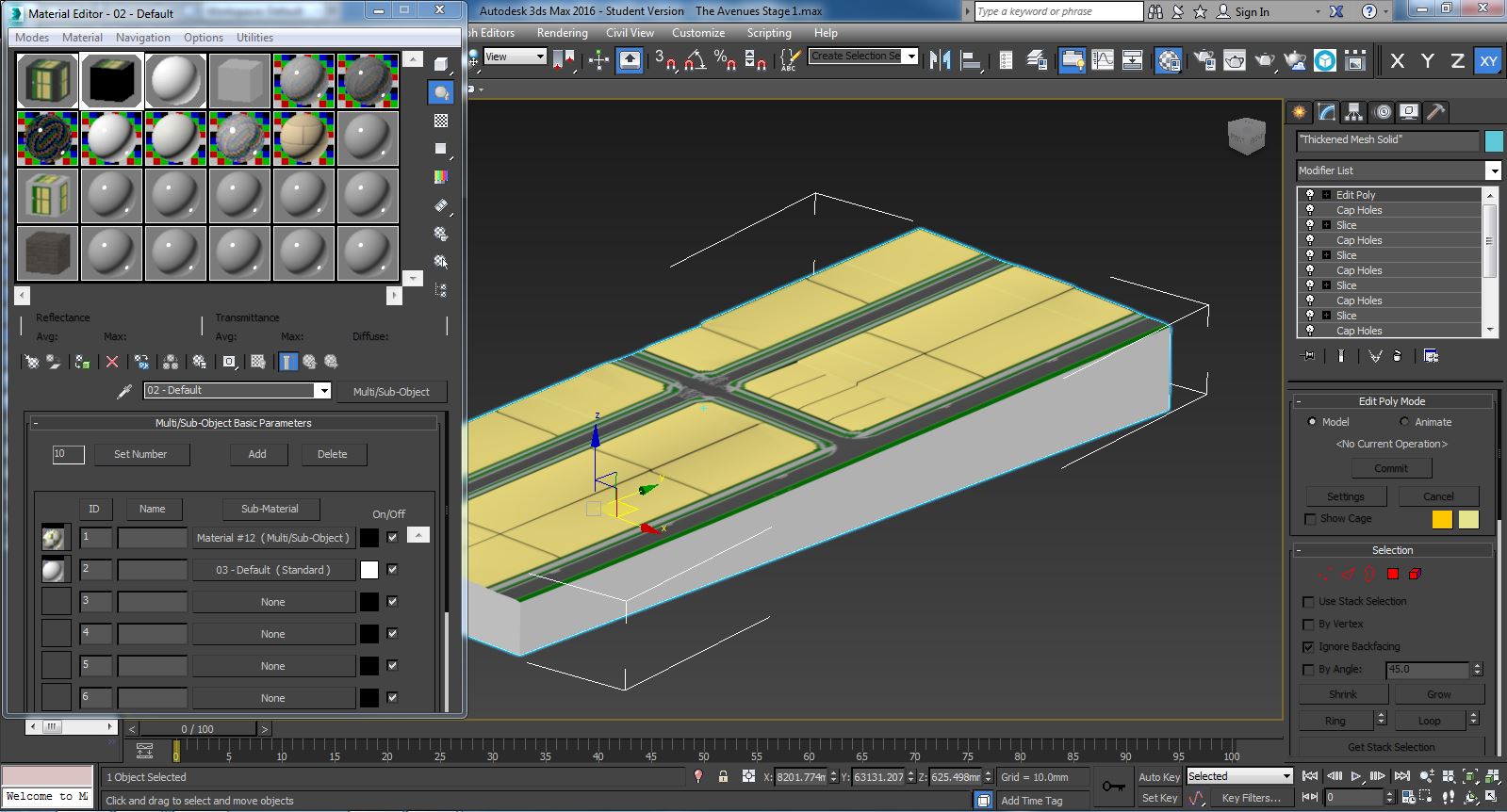The width and height of the screenshot is (1507, 812).
Task: Click the Grow selection button
Action: (x=1439, y=694)
